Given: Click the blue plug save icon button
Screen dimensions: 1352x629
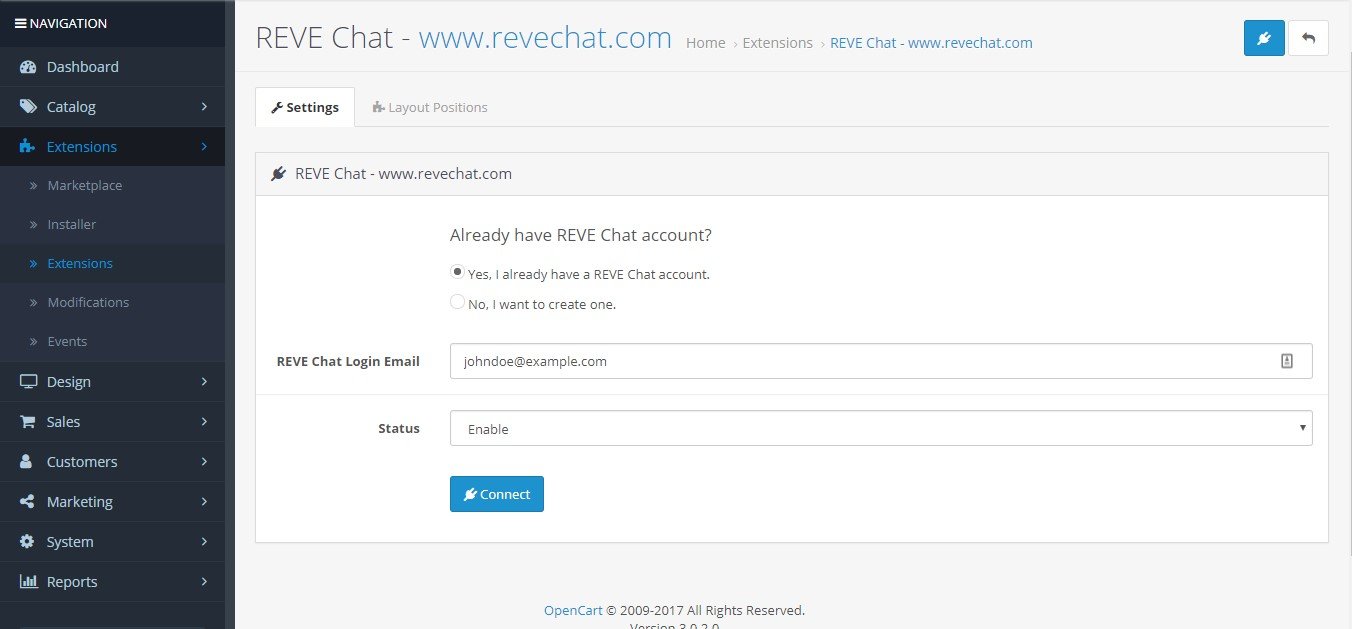Looking at the screenshot, I should click(1263, 38).
